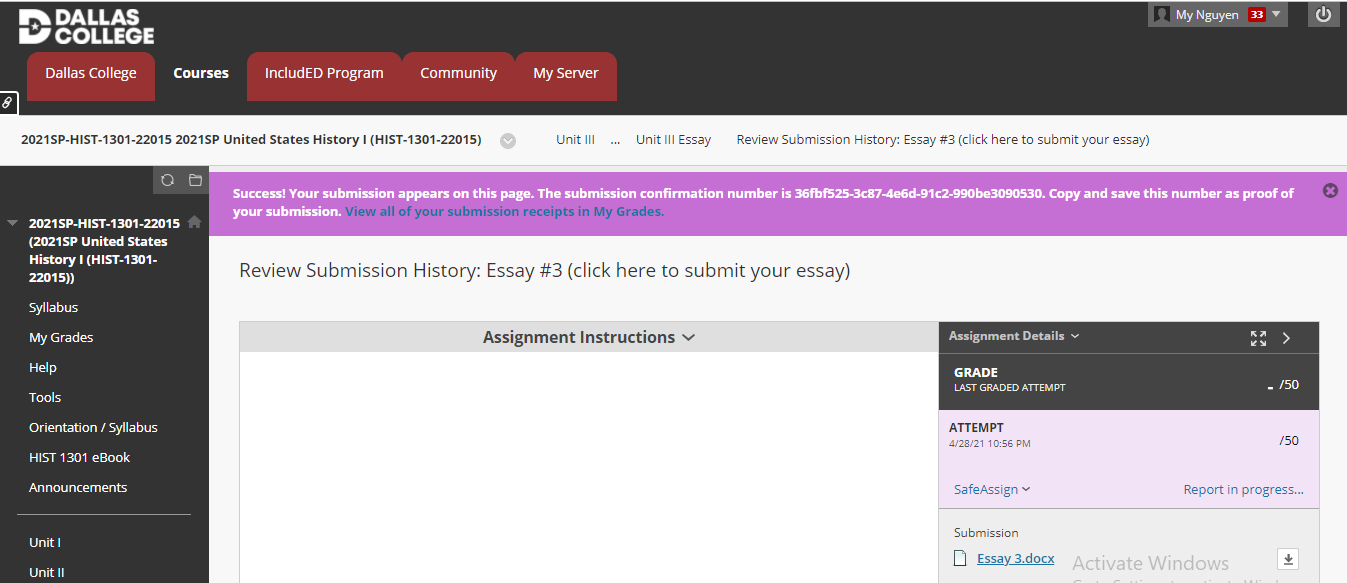1347x583 pixels.
Task: Click the Unit III Essay breadcrumb
Action: pos(673,140)
